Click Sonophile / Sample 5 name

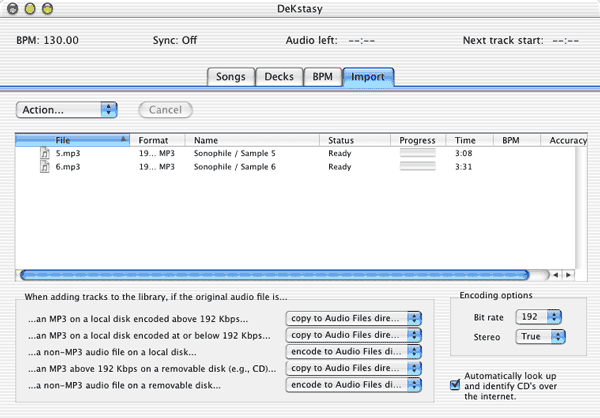point(235,153)
